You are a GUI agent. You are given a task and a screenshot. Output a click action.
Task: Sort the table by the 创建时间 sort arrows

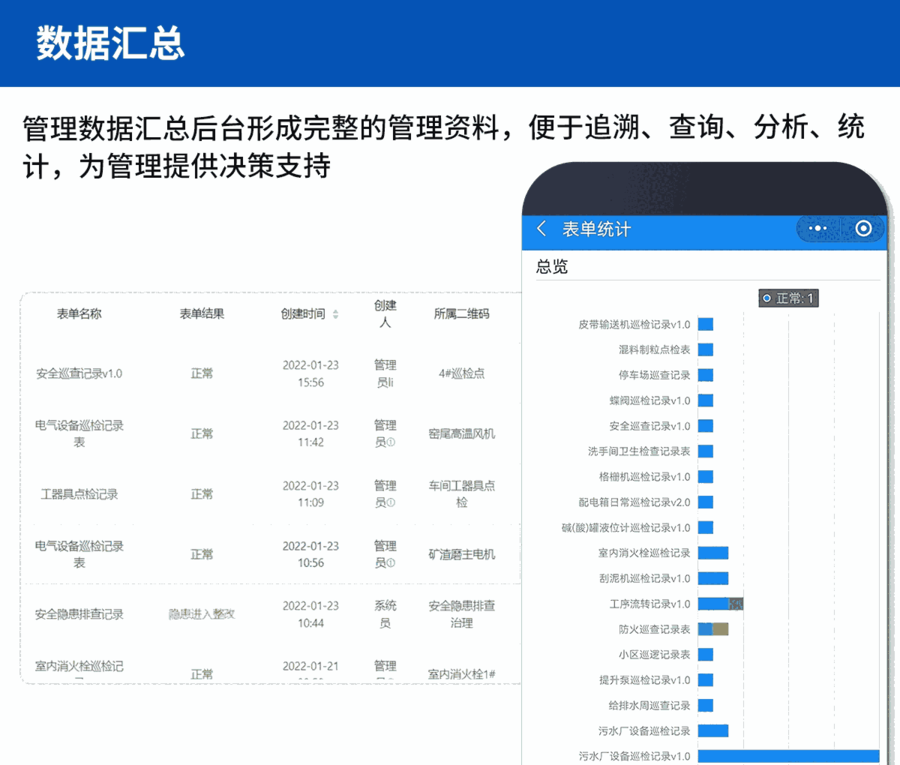335,314
